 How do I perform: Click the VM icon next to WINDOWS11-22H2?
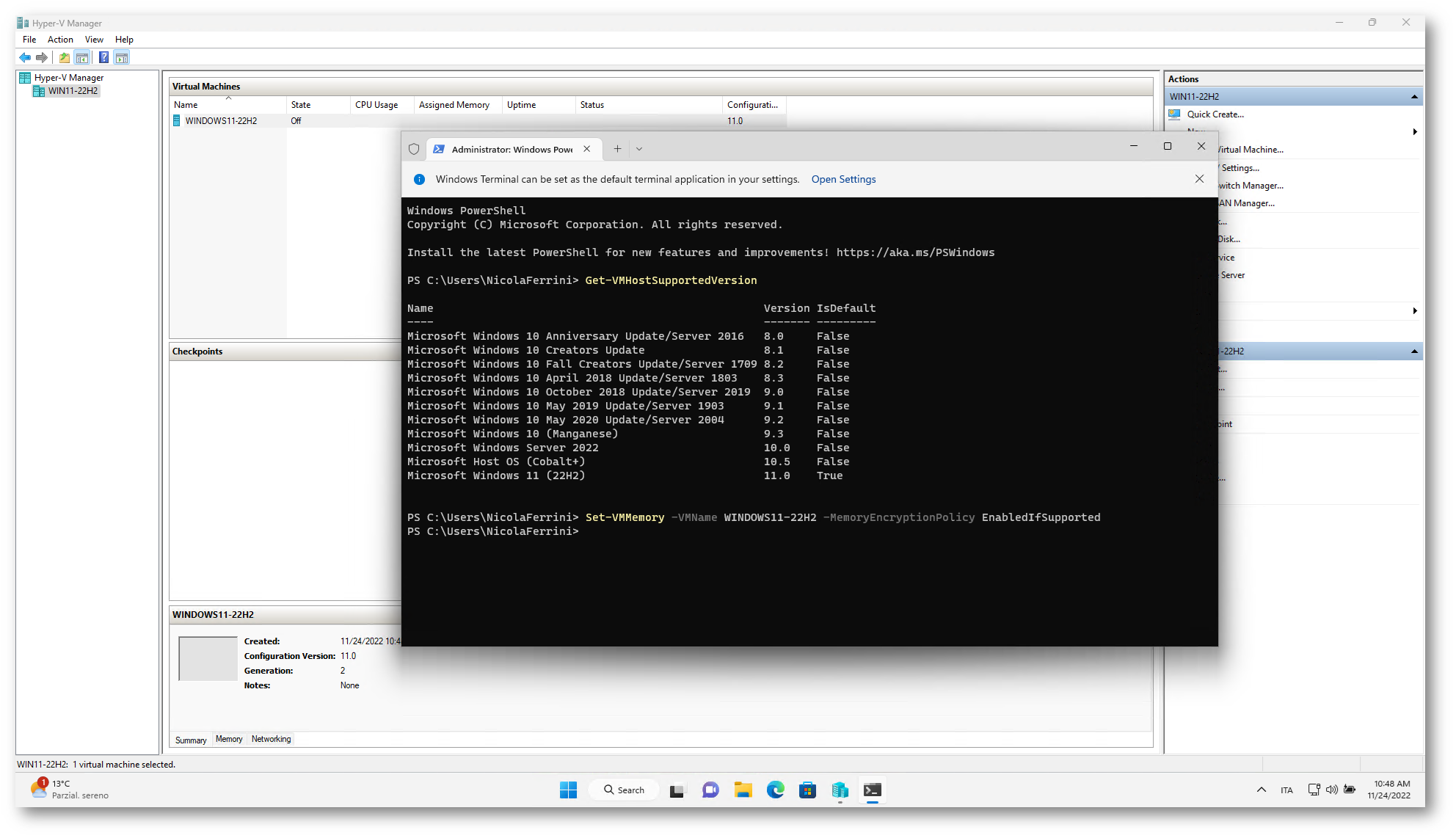point(177,121)
